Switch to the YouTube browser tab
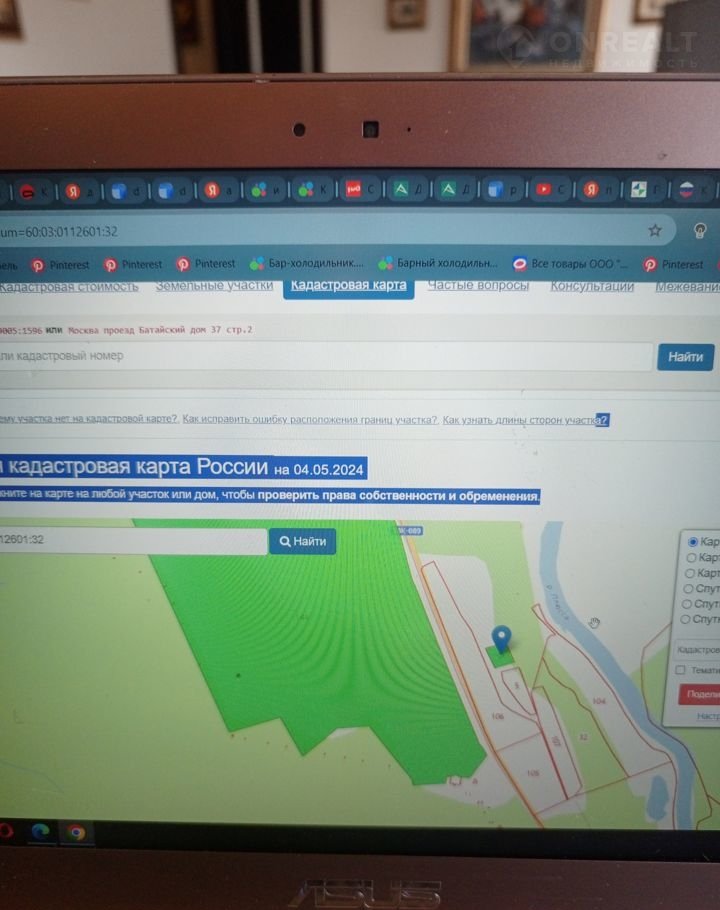 [548, 189]
